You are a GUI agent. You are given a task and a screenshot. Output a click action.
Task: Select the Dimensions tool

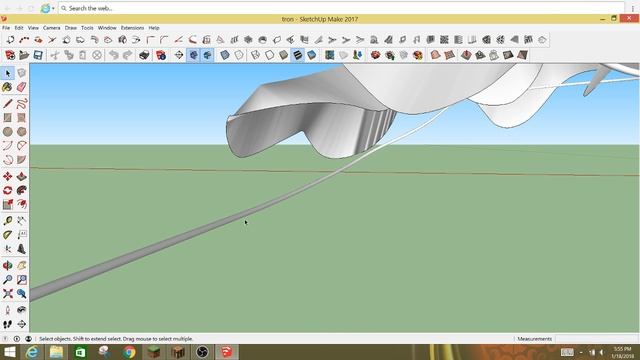tap(22, 221)
